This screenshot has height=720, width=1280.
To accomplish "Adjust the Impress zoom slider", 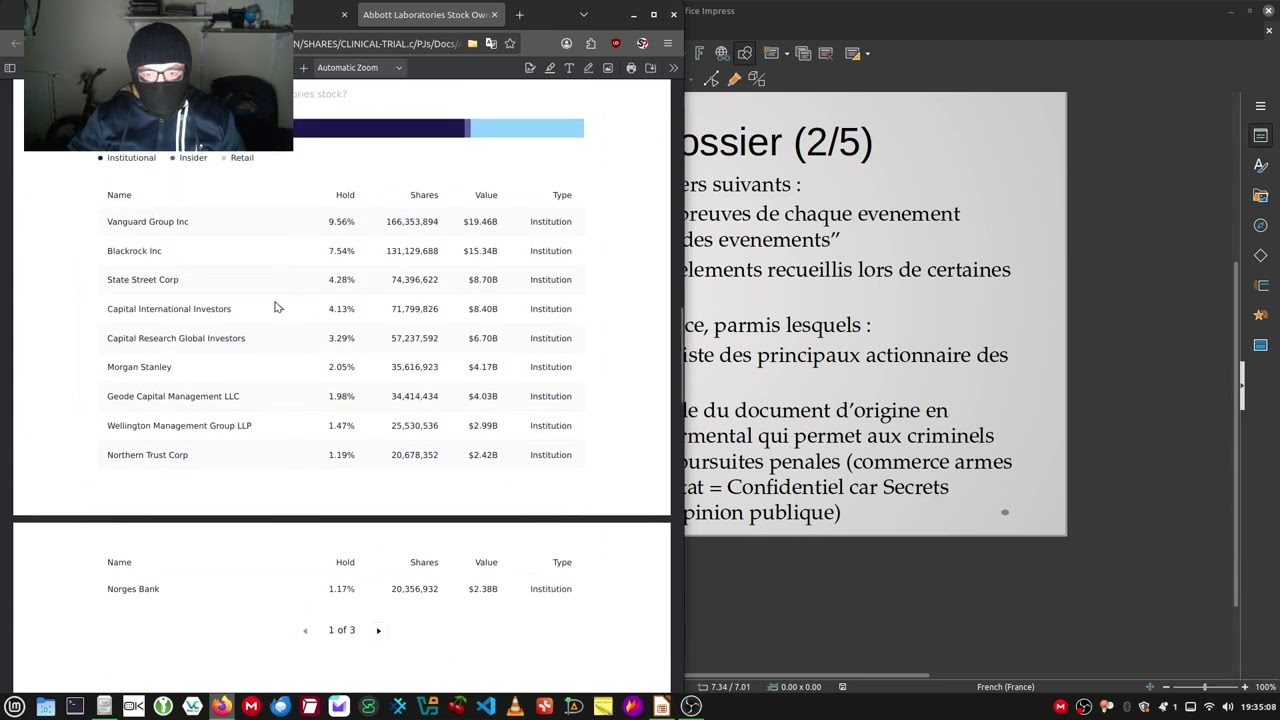I will pos(1205,687).
